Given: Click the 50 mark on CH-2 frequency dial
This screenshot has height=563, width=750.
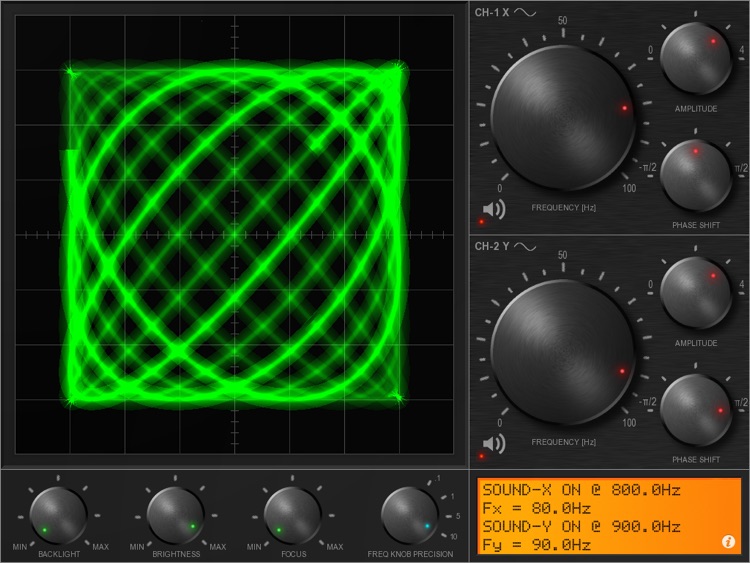Looking at the screenshot, I should coord(563,255).
